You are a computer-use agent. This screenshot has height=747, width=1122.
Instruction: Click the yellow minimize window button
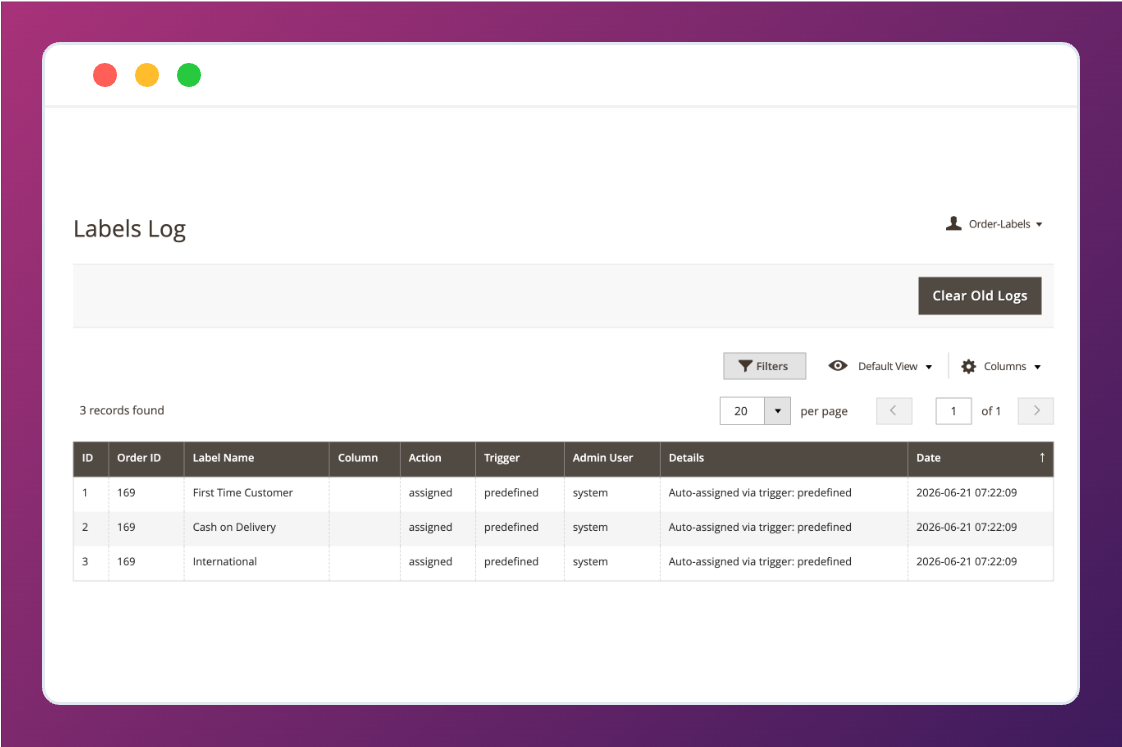pos(147,74)
